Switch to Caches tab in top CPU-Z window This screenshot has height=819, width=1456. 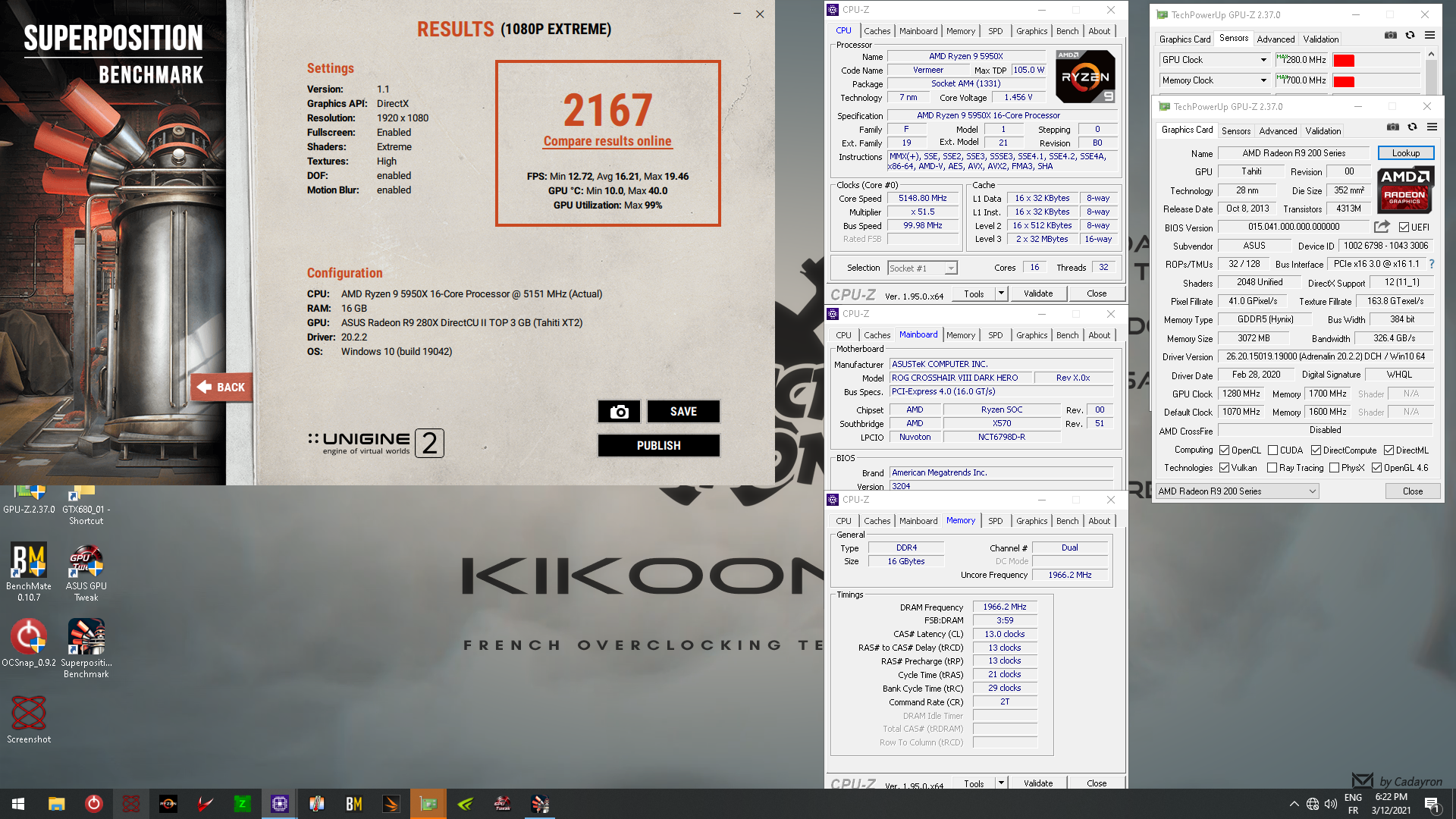877,31
